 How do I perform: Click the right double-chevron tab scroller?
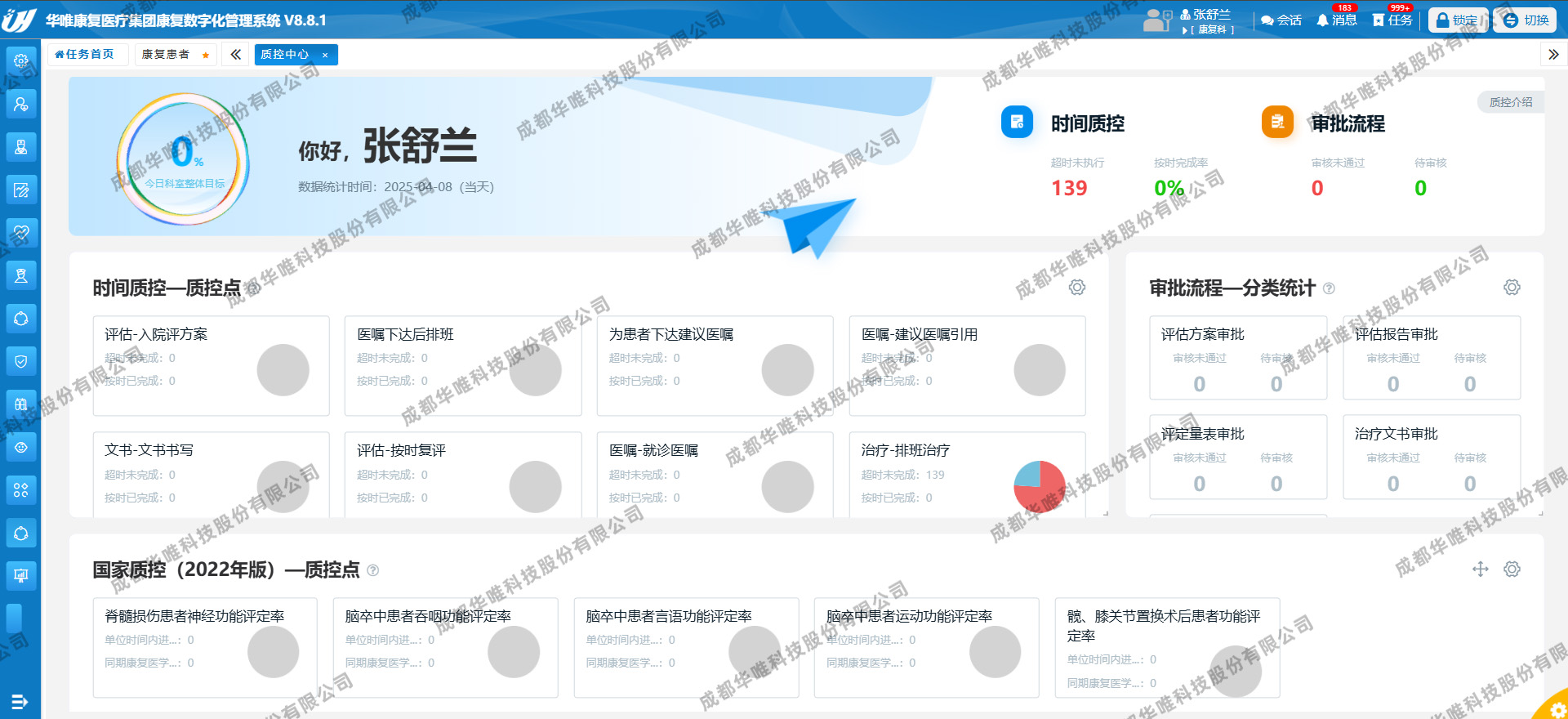(1552, 55)
